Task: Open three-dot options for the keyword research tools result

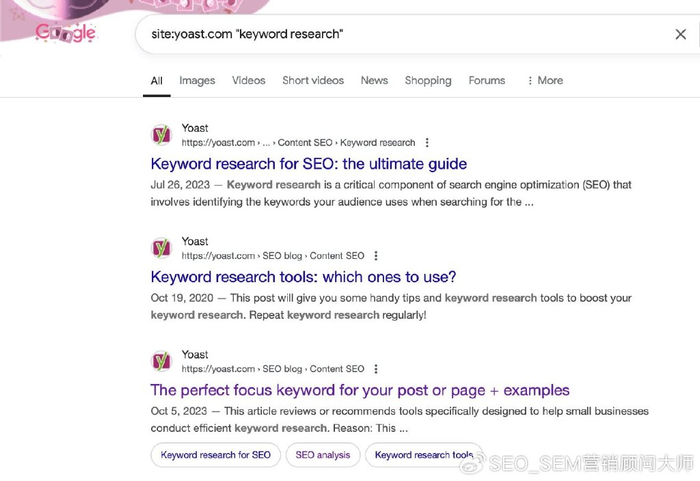Action: (x=376, y=255)
